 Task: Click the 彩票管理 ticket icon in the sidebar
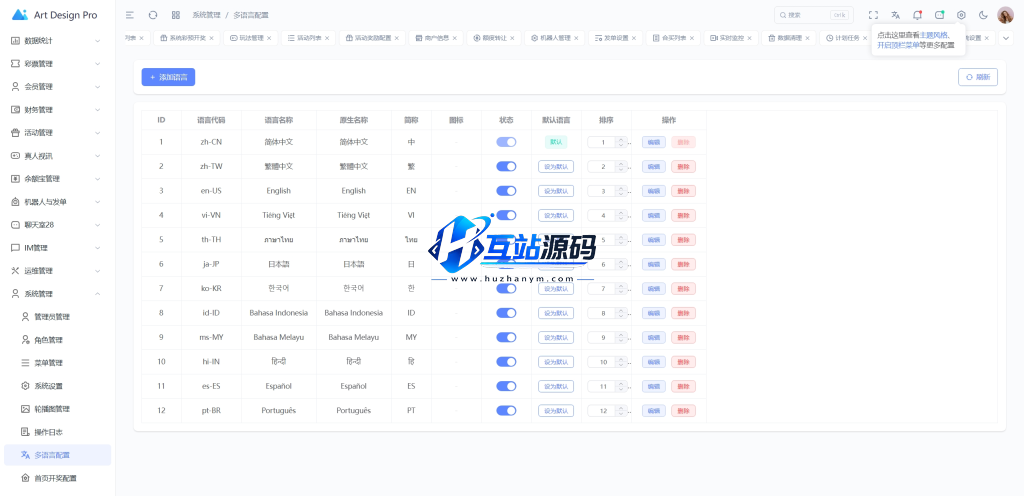pyautogui.click(x=16, y=64)
